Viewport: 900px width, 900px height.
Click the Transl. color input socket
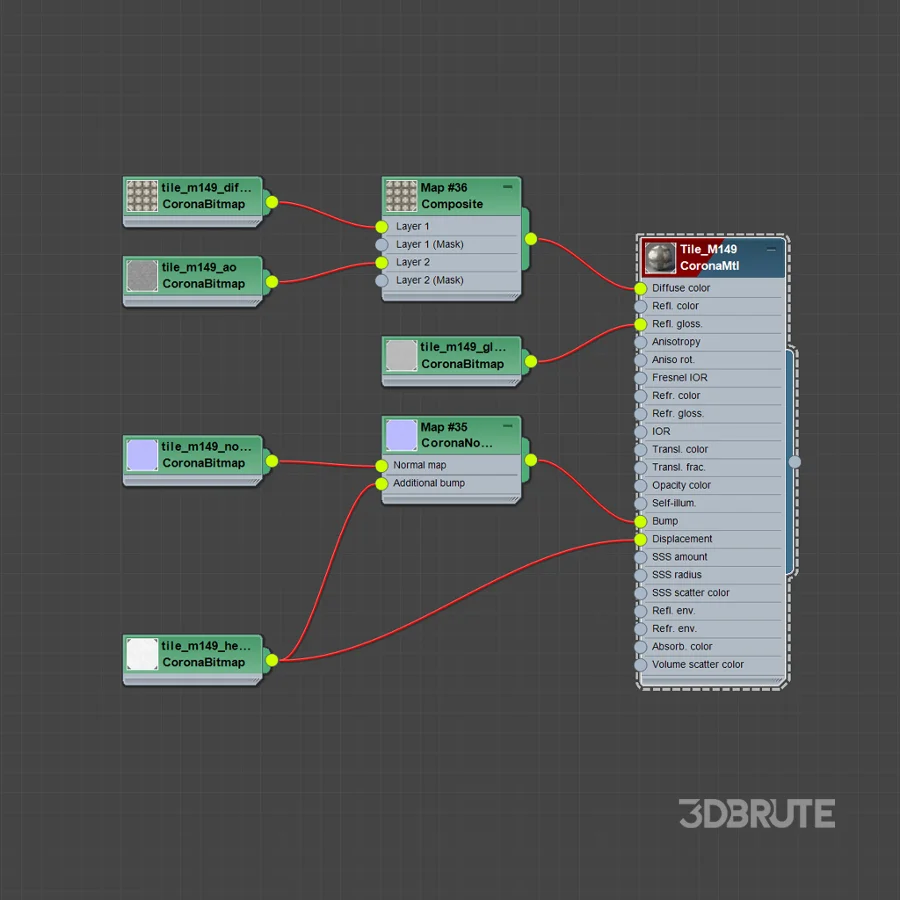[641, 449]
